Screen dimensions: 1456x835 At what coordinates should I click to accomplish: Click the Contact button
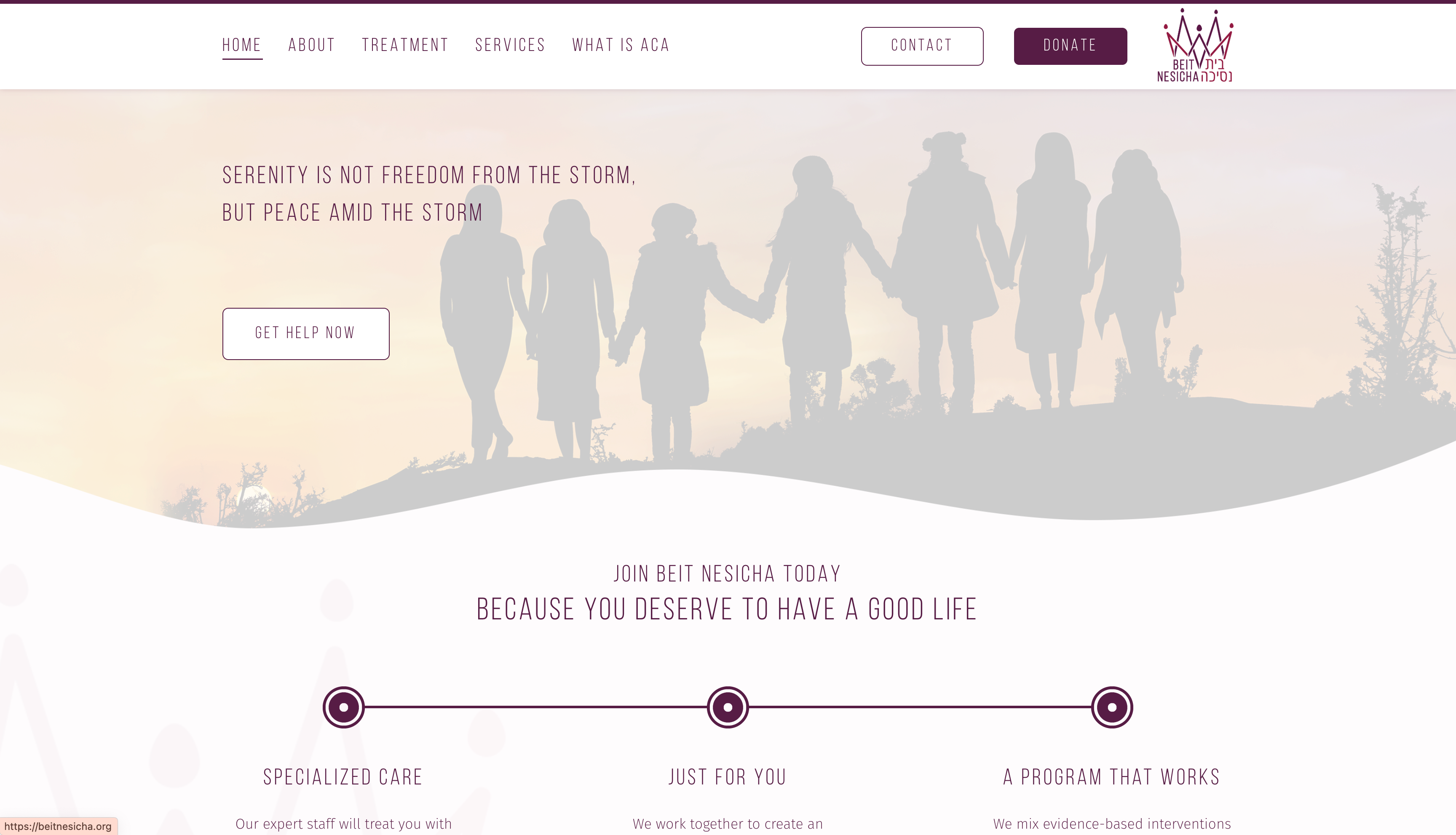point(922,46)
